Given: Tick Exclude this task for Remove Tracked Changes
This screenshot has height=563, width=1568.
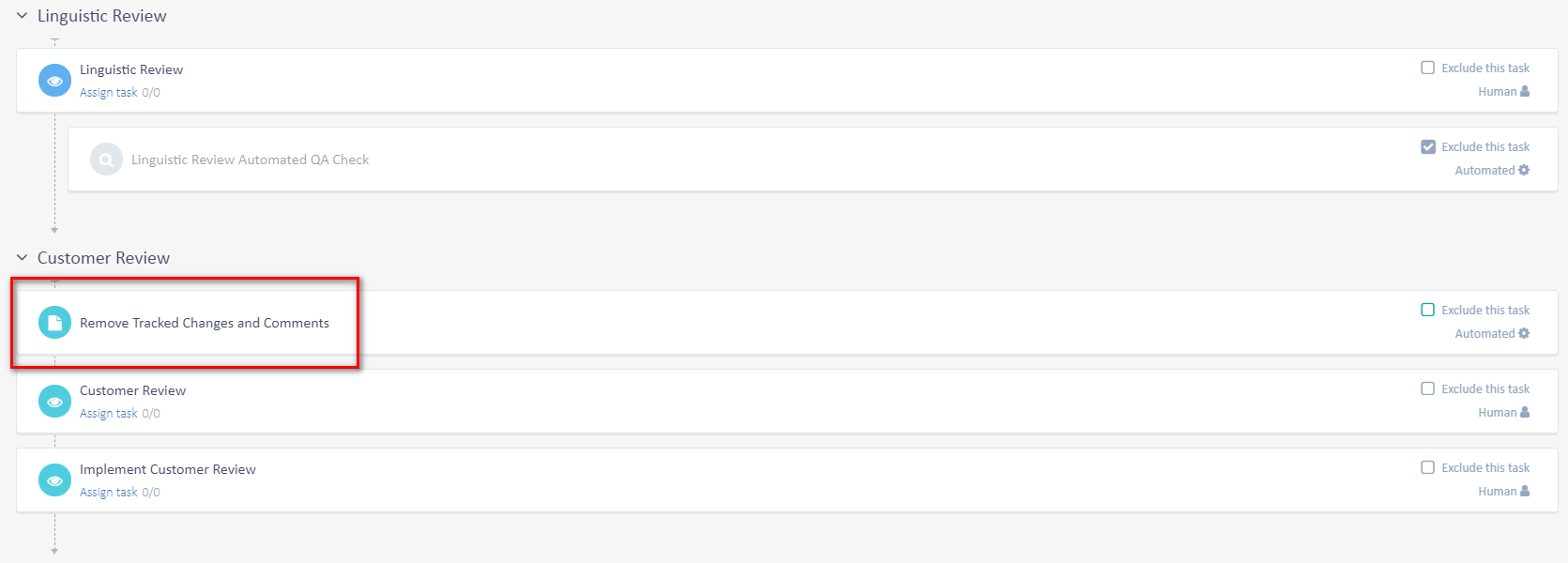Looking at the screenshot, I should (x=1428, y=310).
